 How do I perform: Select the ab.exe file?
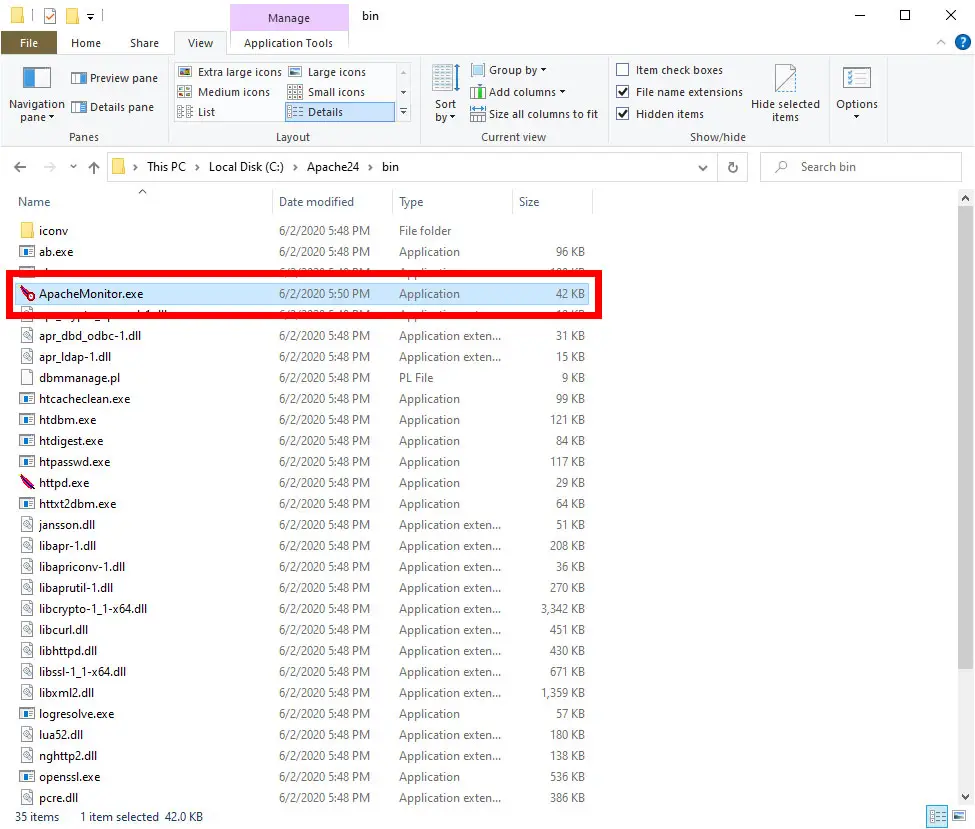56,252
